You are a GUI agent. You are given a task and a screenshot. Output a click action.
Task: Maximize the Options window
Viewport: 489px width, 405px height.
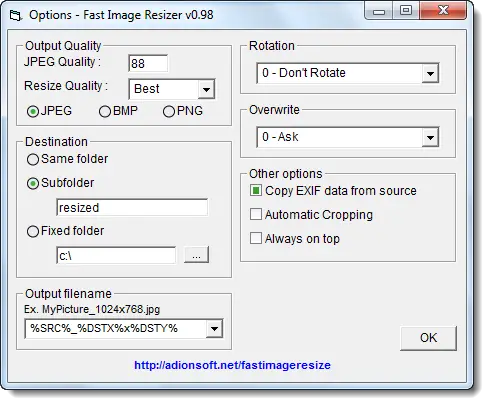(x=406, y=11)
